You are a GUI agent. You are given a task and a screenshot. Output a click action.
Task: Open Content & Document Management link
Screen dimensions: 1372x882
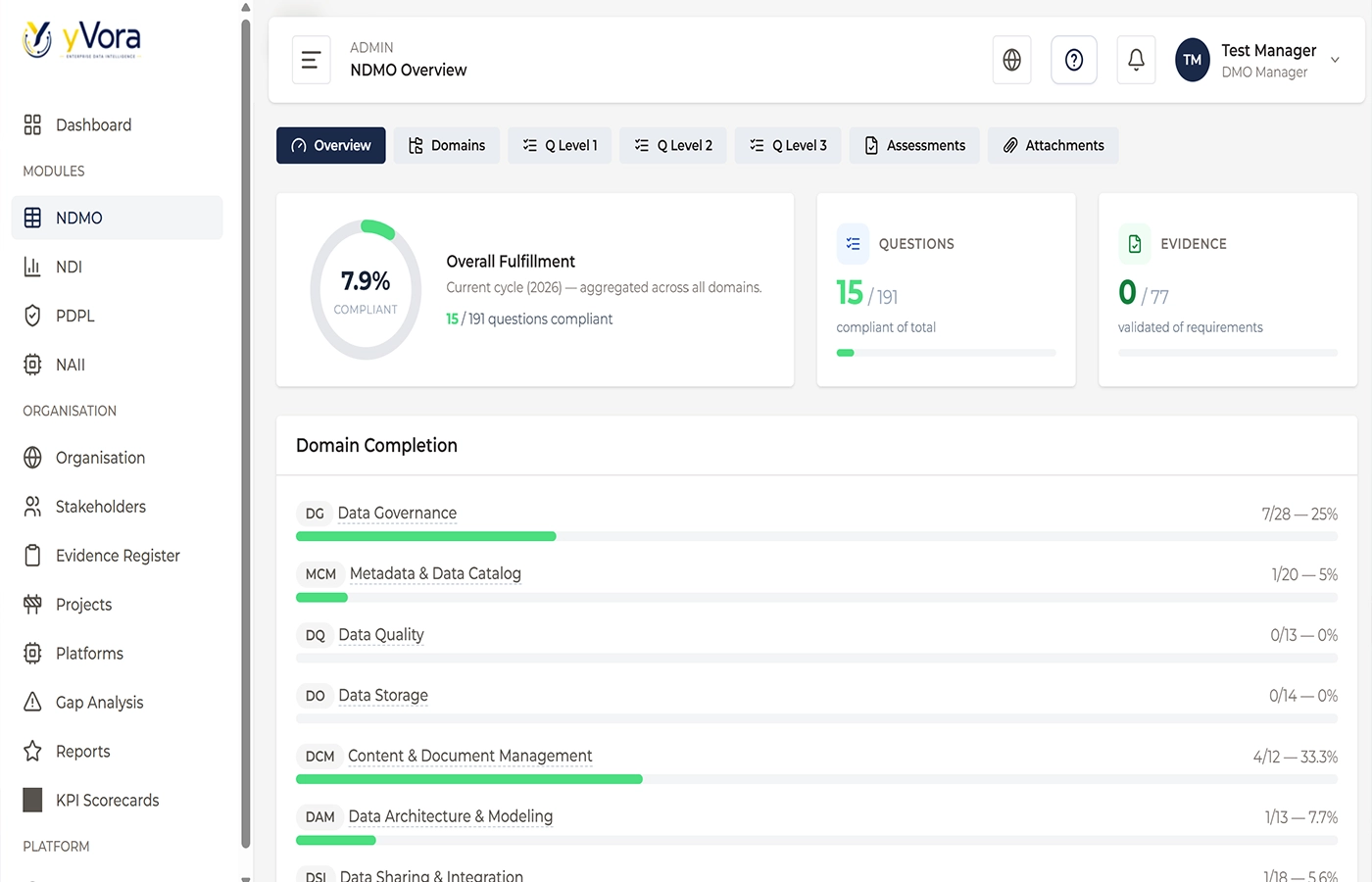point(470,756)
